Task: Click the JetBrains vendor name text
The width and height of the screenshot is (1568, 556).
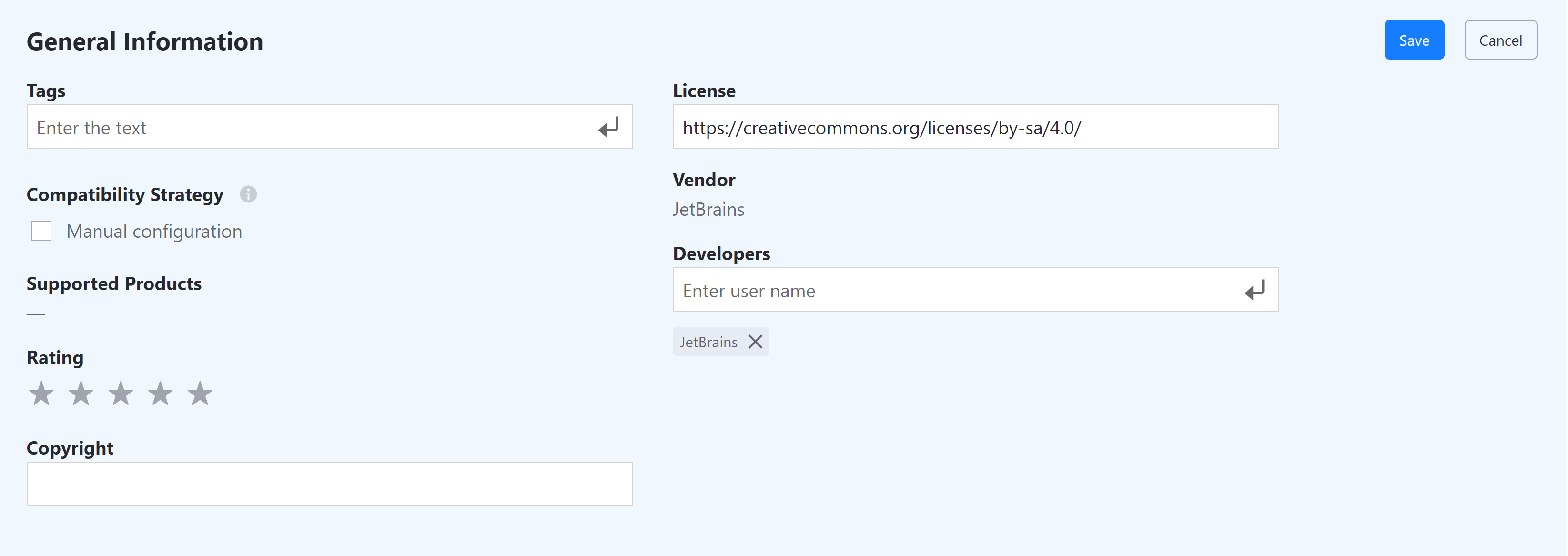Action: pos(708,210)
